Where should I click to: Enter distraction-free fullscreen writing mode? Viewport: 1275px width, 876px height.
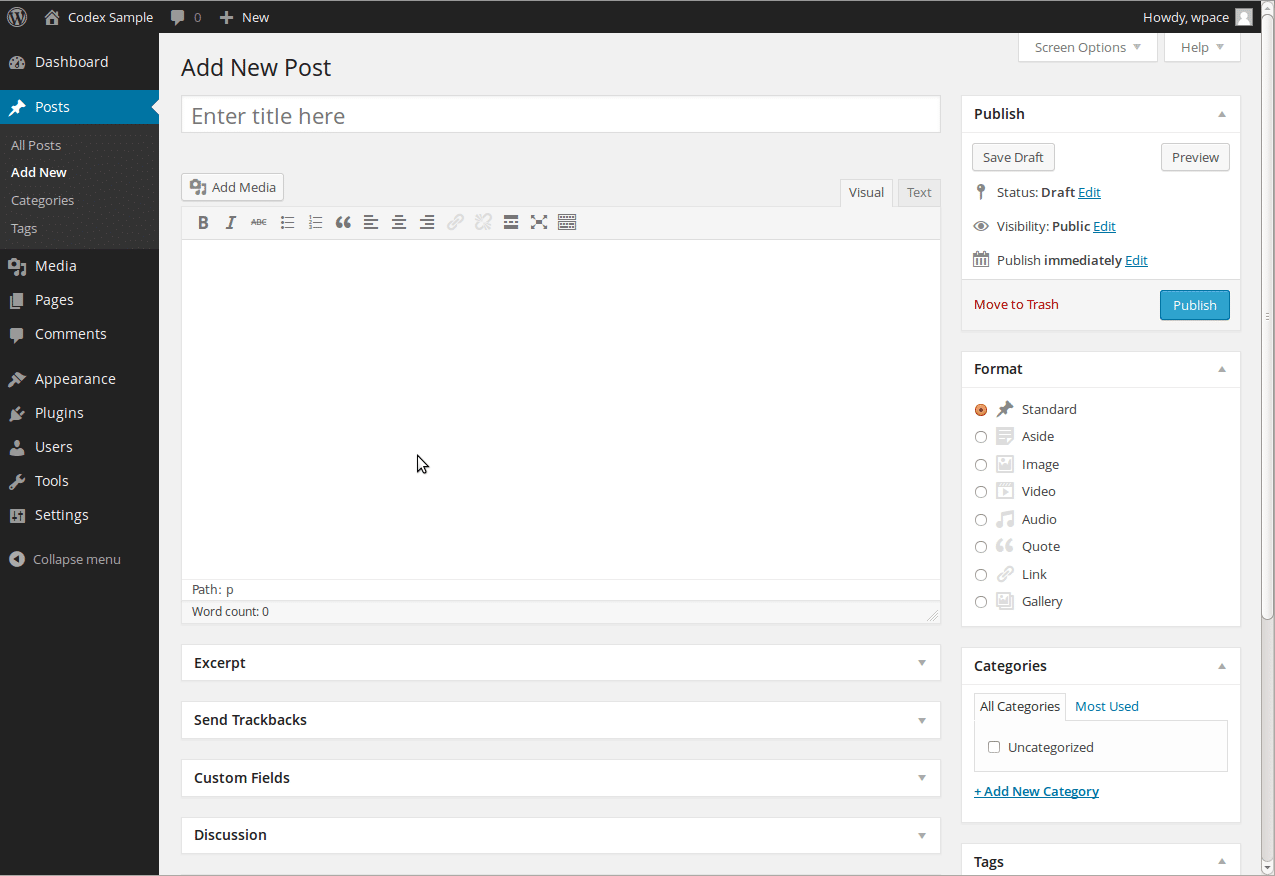539,222
